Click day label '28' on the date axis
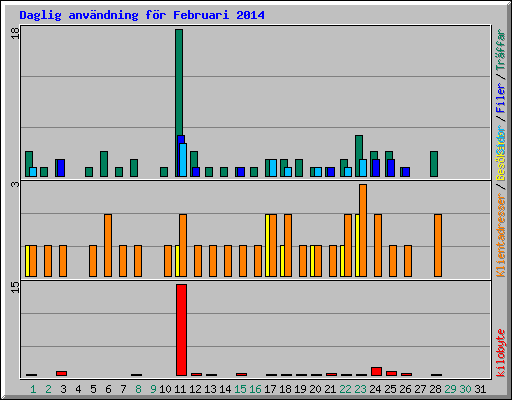The height and width of the screenshot is (400, 512). tap(435, 389)
